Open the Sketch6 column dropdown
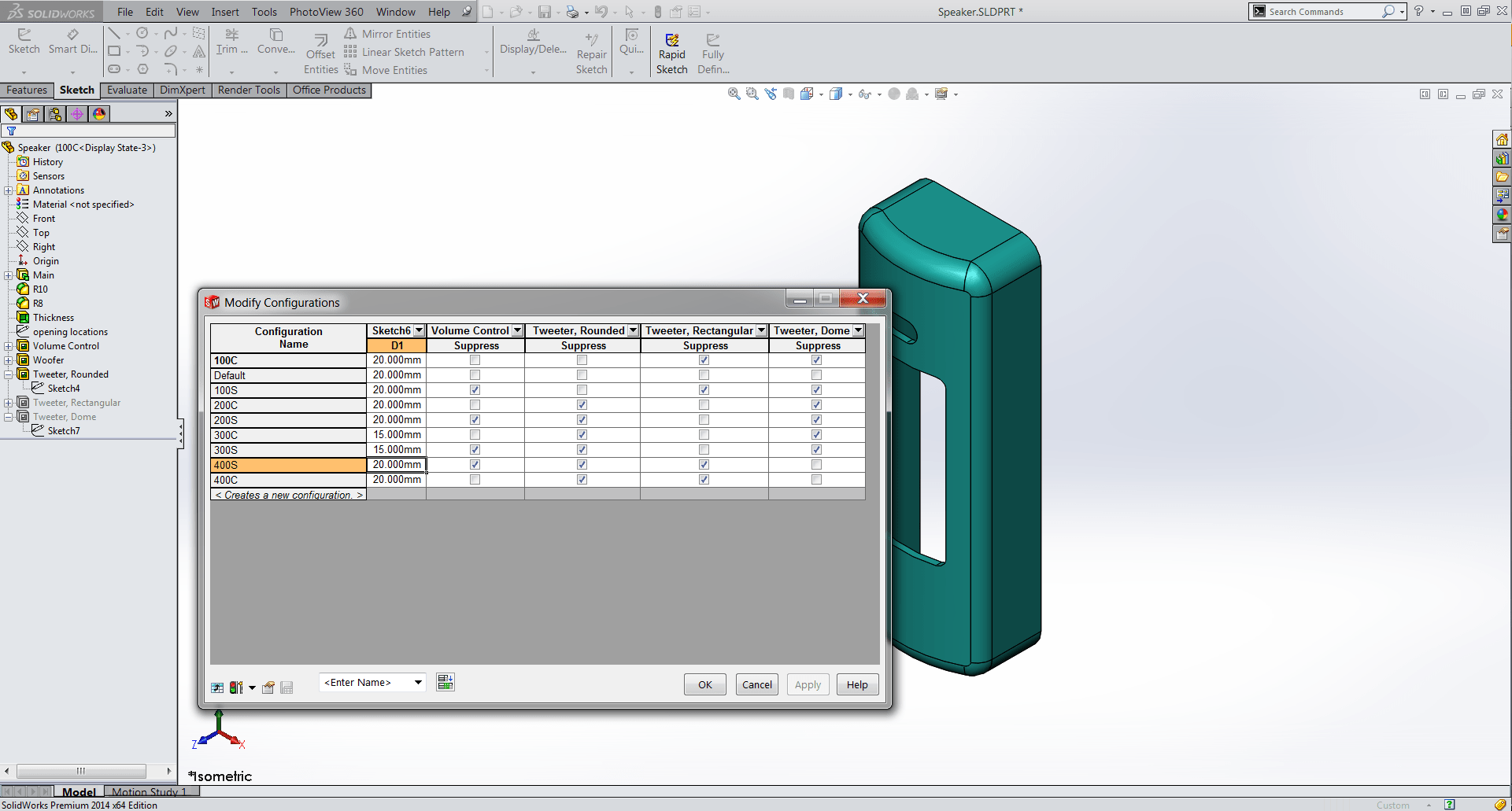This screenshot has height=811, width=1512. click(x=419, y=330)
